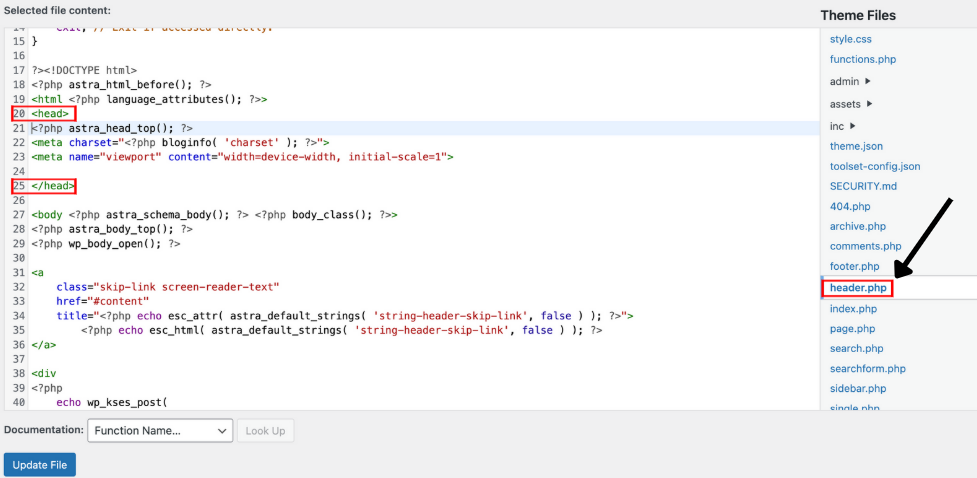Open functions.php file
Viewport: 977px width, 478px height.
point(862,59)
